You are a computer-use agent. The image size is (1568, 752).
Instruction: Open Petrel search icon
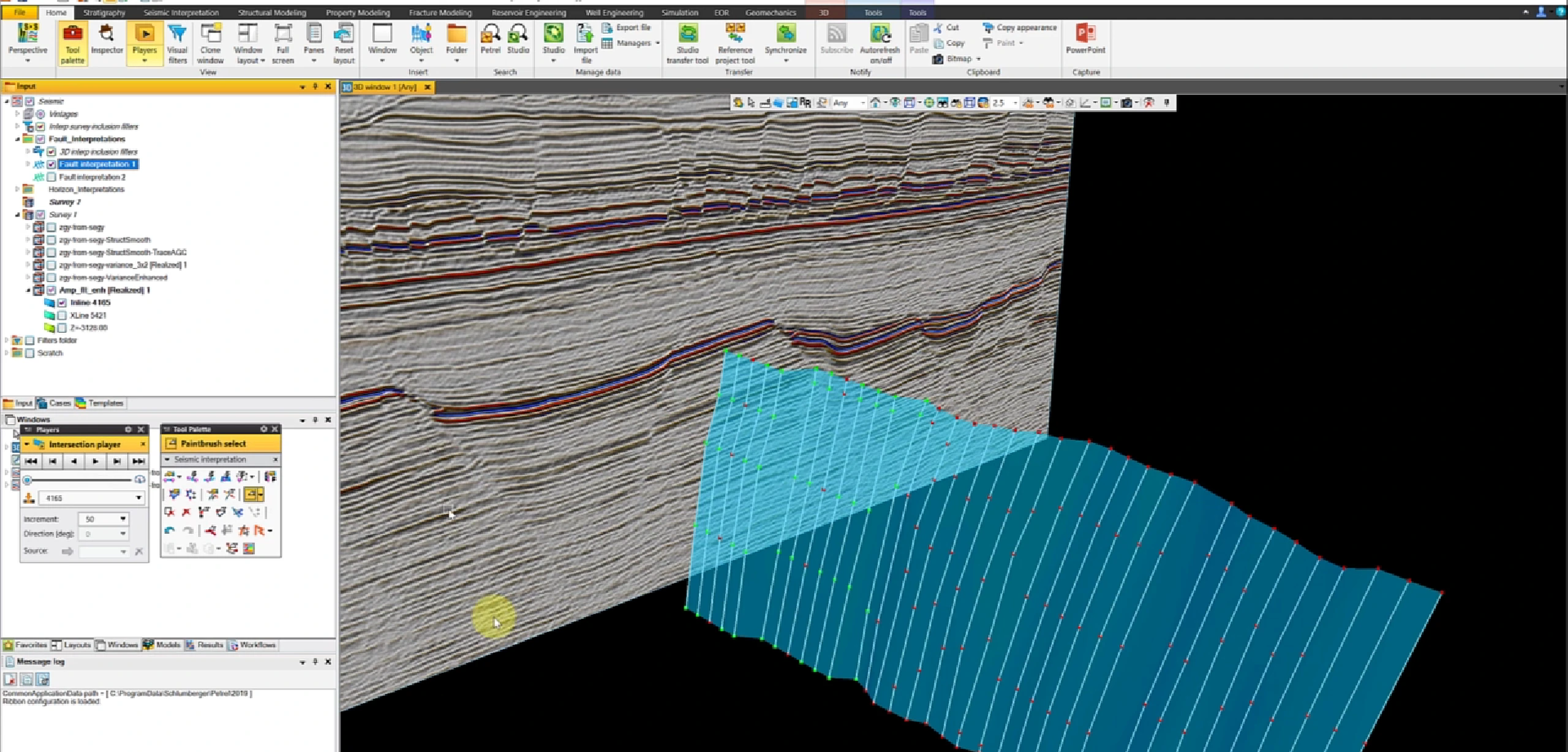[490, 39]
